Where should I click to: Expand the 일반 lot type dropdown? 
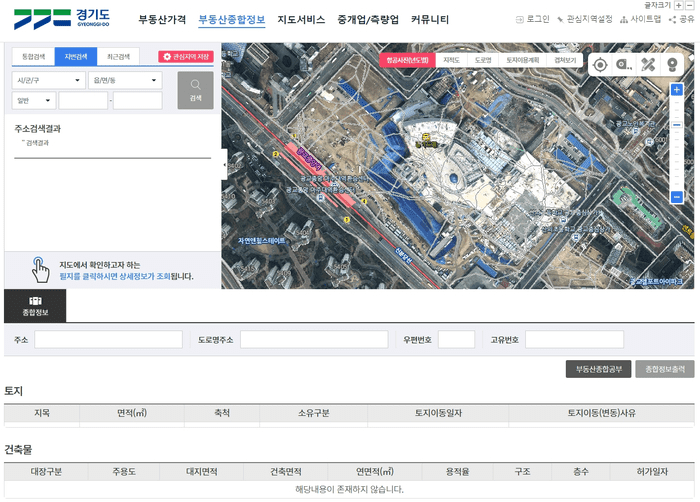click(34, 100)
